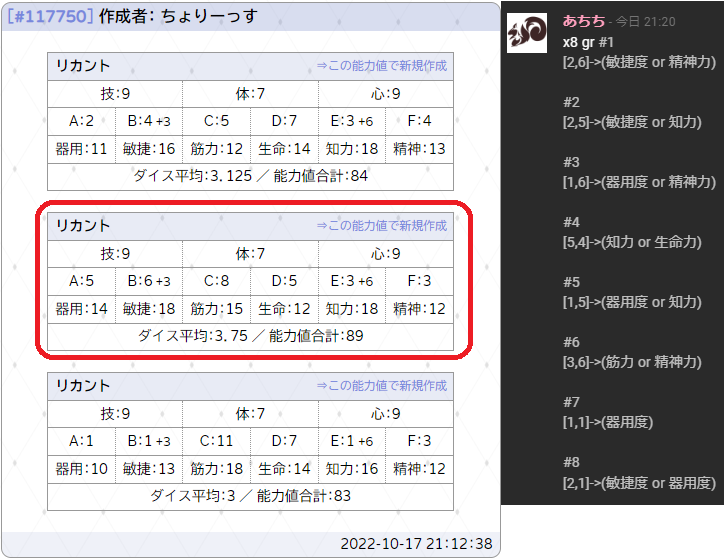Viewport: 724px width, 558px height.
Task: Click the あちち username in chat
Action: pyautogui.click(x=583, y=20)
